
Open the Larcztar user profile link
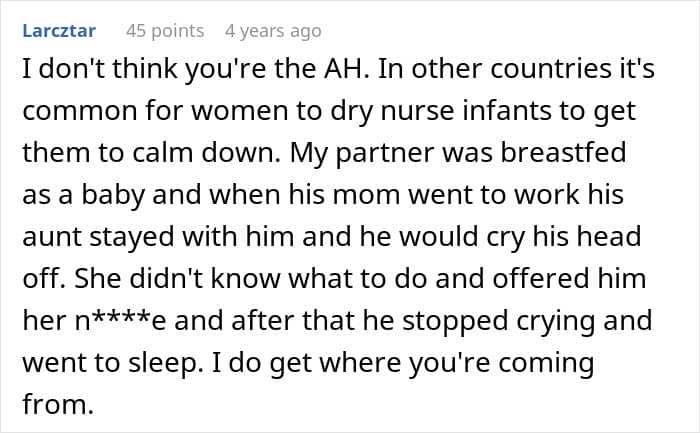click(59, 31)
